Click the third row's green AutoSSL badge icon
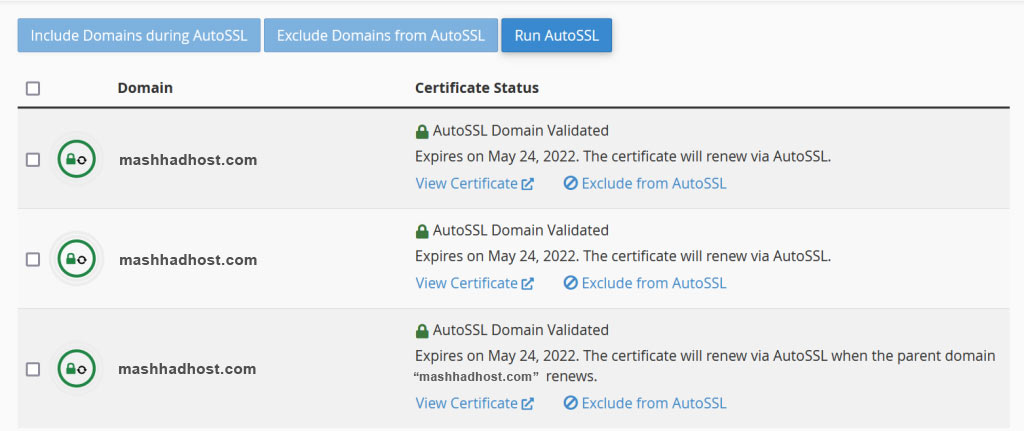Image resolution: width=1024 pixels, height=431 pixels. coord(76,369)
